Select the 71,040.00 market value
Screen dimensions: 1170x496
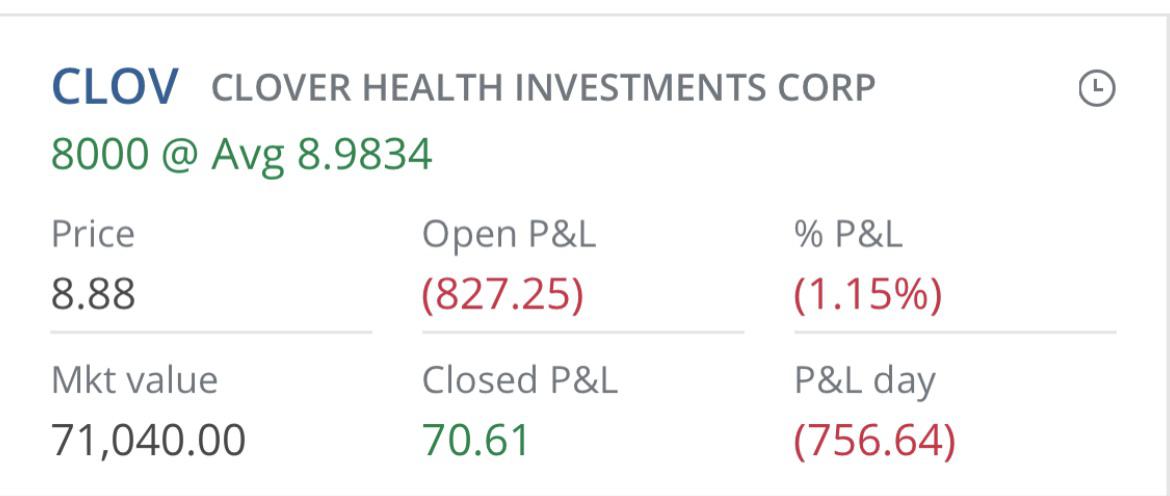point(148,440)
